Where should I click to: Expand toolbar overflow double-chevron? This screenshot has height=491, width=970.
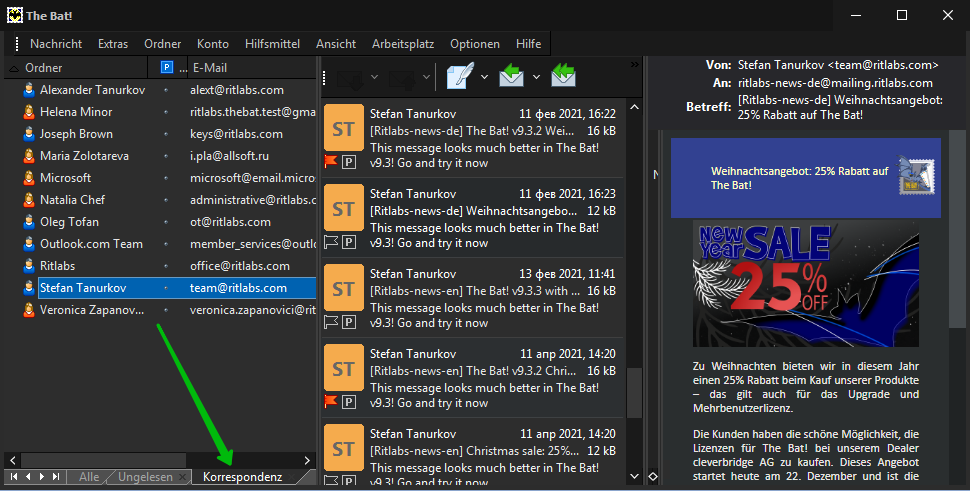pos(635,64)
